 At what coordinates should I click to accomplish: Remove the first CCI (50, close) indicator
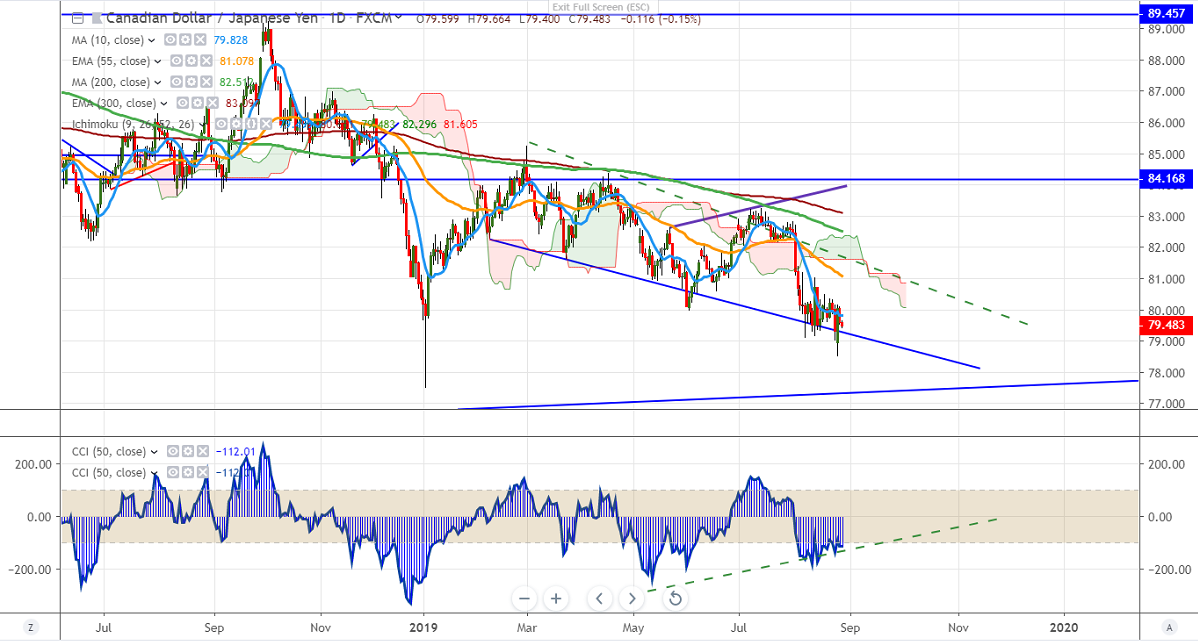202,452
